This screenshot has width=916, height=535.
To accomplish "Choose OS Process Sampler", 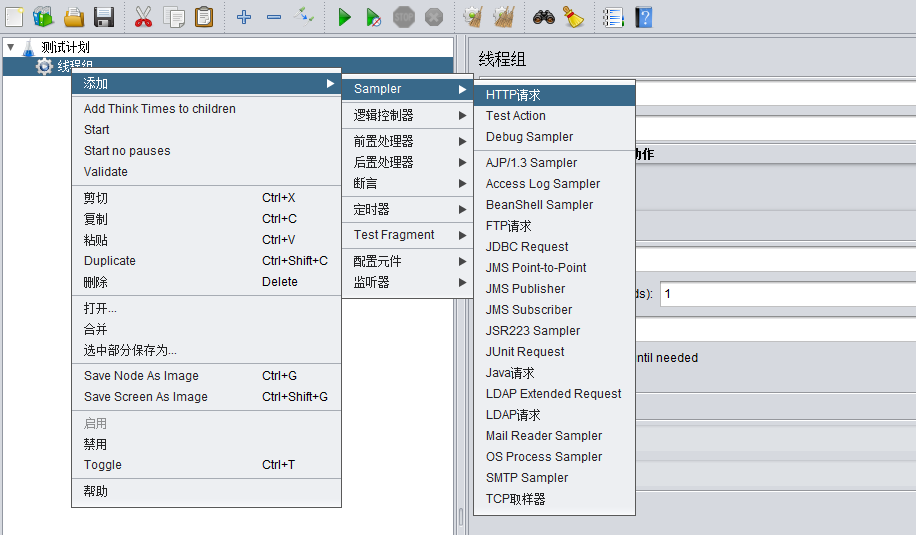I will 554,457.
